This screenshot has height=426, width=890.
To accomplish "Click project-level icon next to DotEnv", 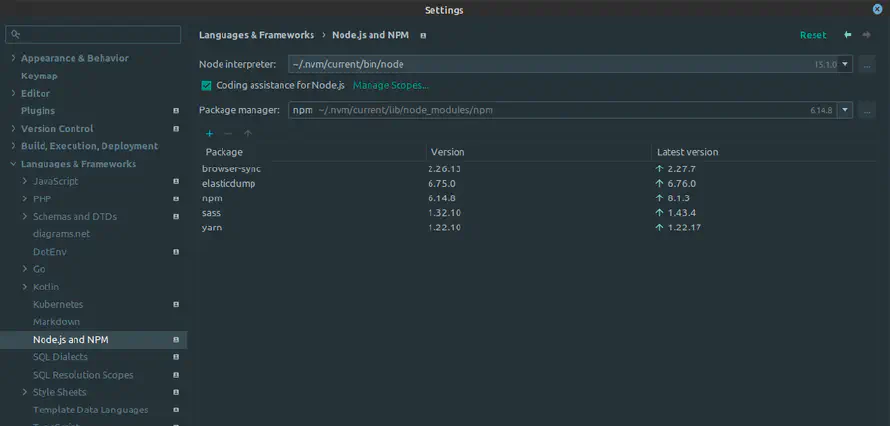I will pos(176,252).
